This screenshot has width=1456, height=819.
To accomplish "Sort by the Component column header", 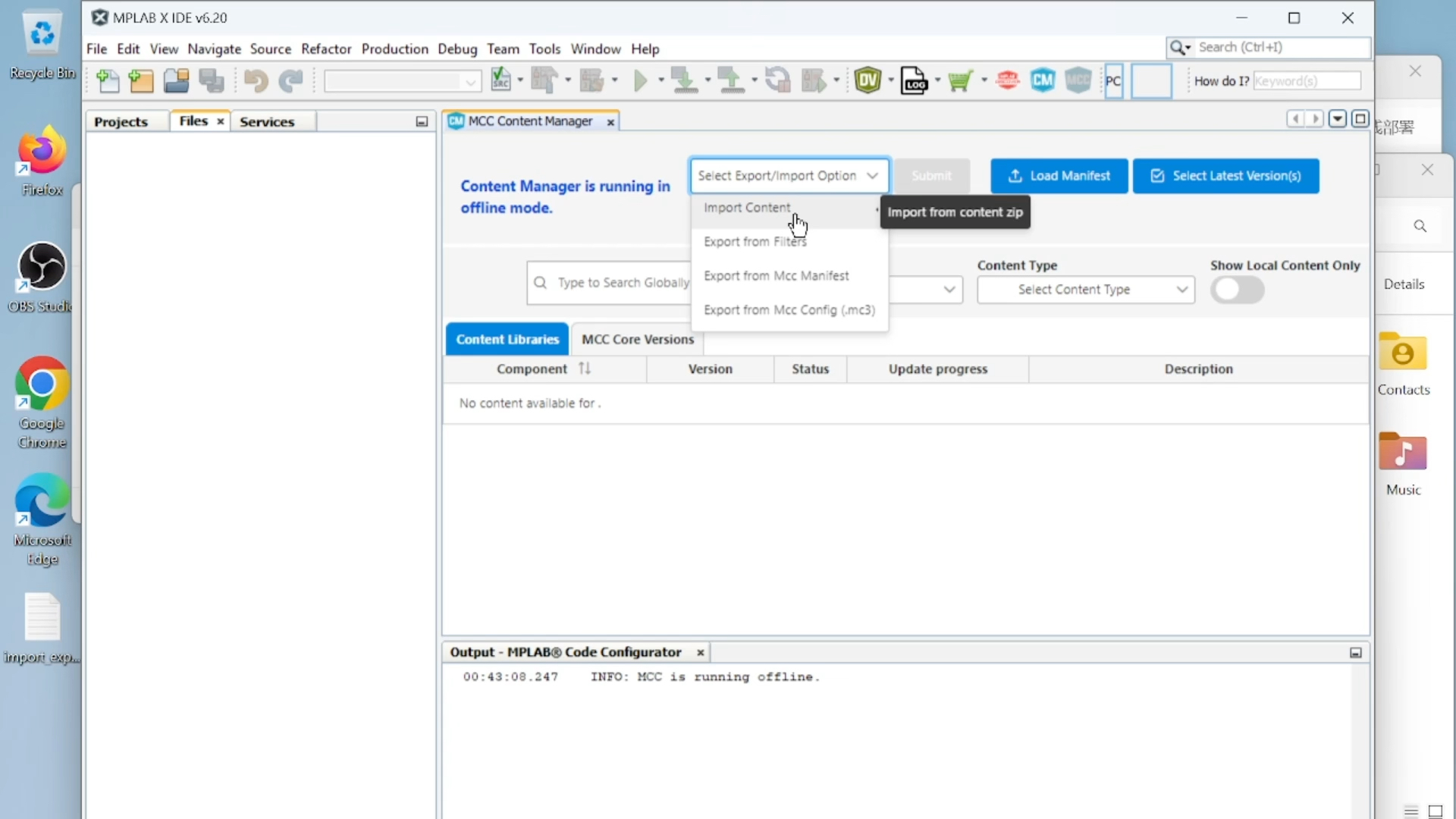I will point(544,369).
